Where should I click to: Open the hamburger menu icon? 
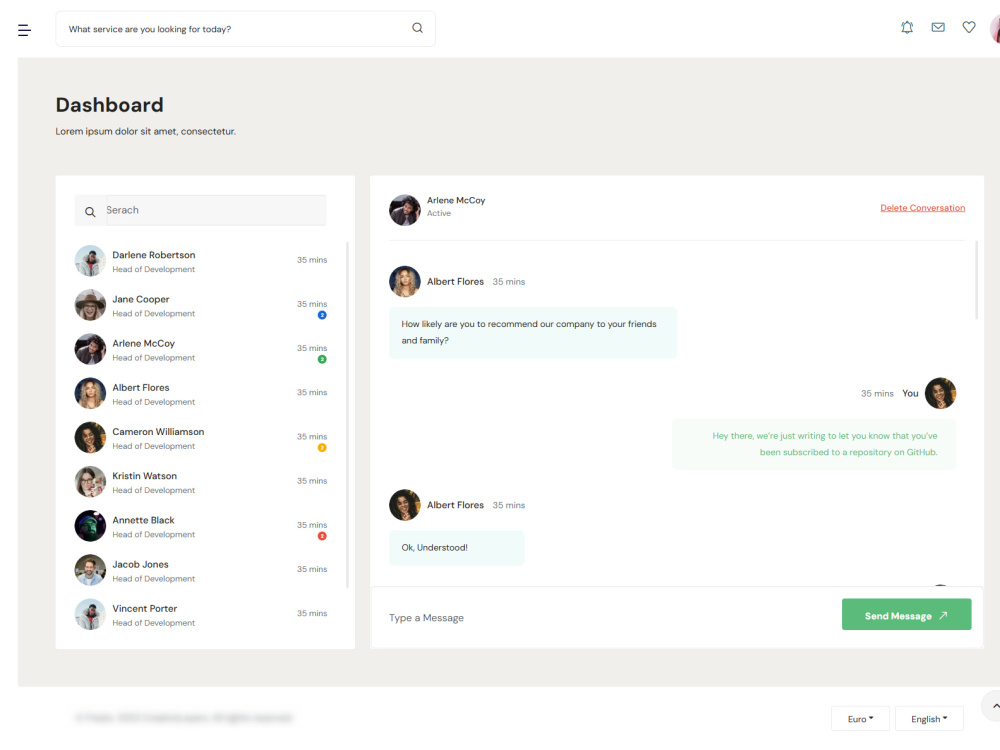click(24, 30)
